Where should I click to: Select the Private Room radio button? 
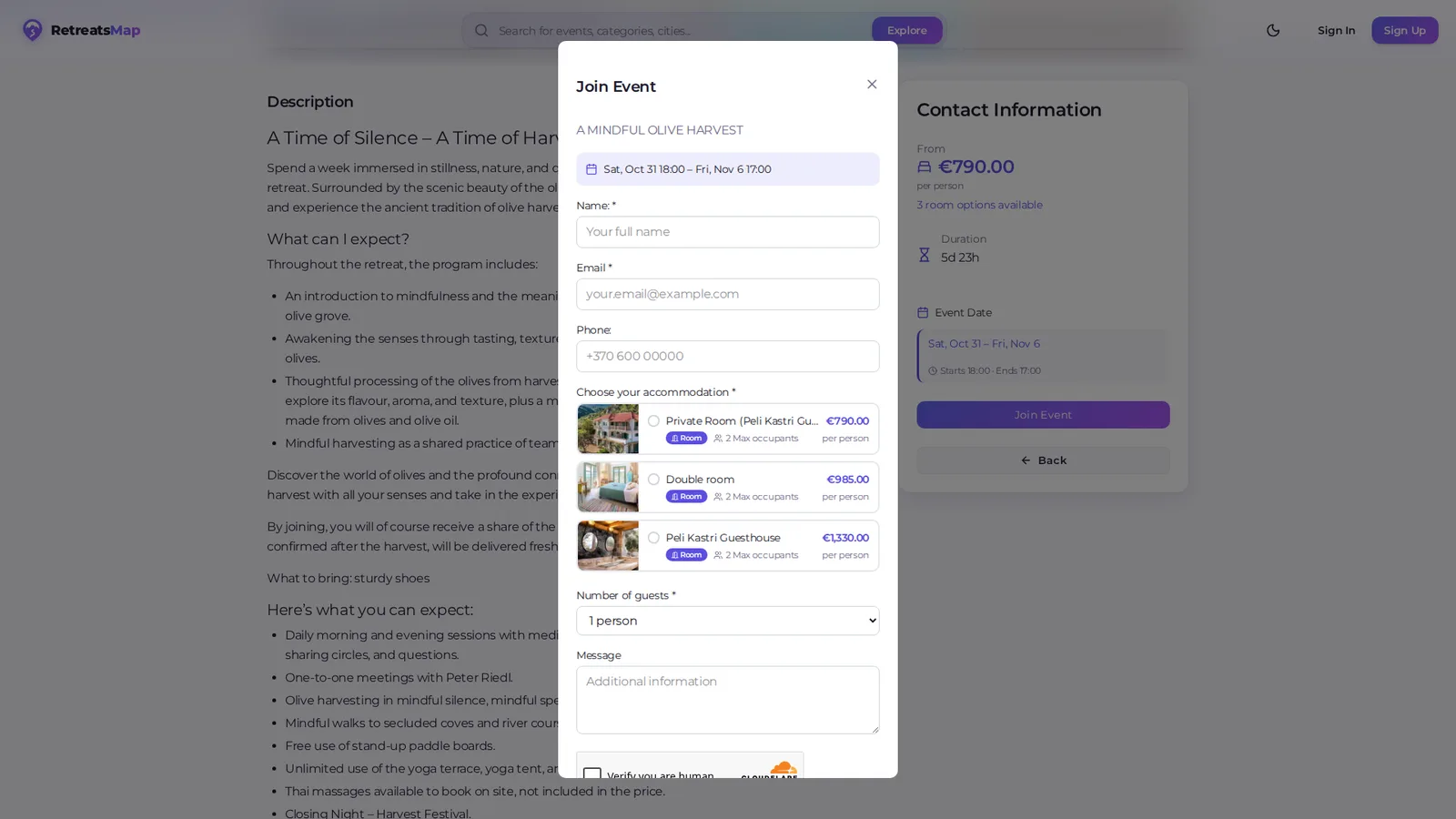653,421
